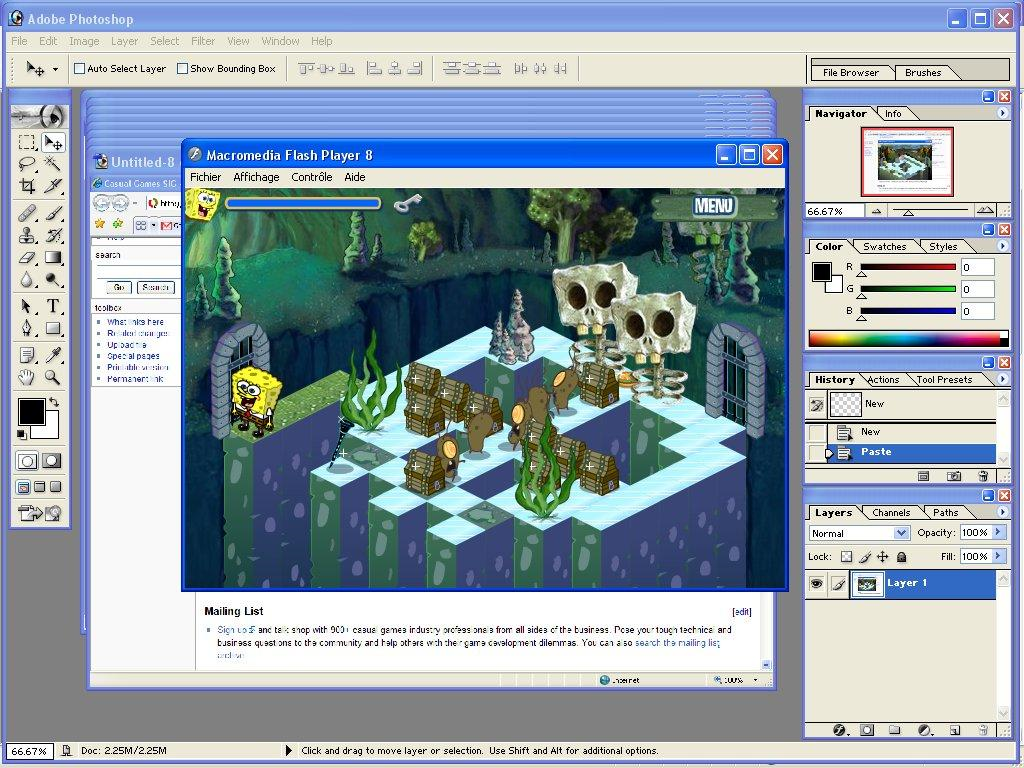Enable Show Bounding Box checkbox
This screenshot has height=768, width=1024.
pyautogui.click(x=183, y=69)
